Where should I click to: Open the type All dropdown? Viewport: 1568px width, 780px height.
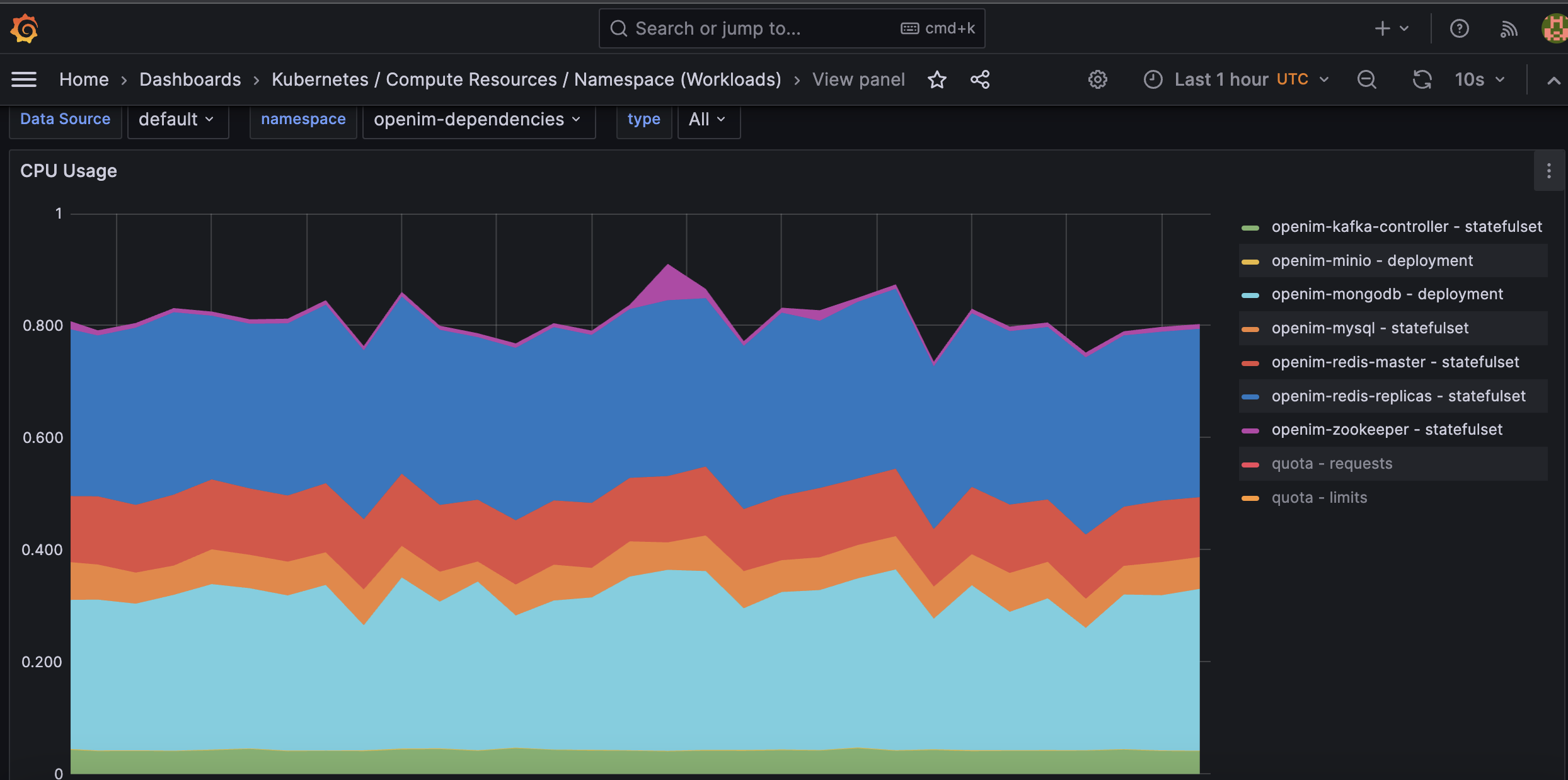pos(707,119)
